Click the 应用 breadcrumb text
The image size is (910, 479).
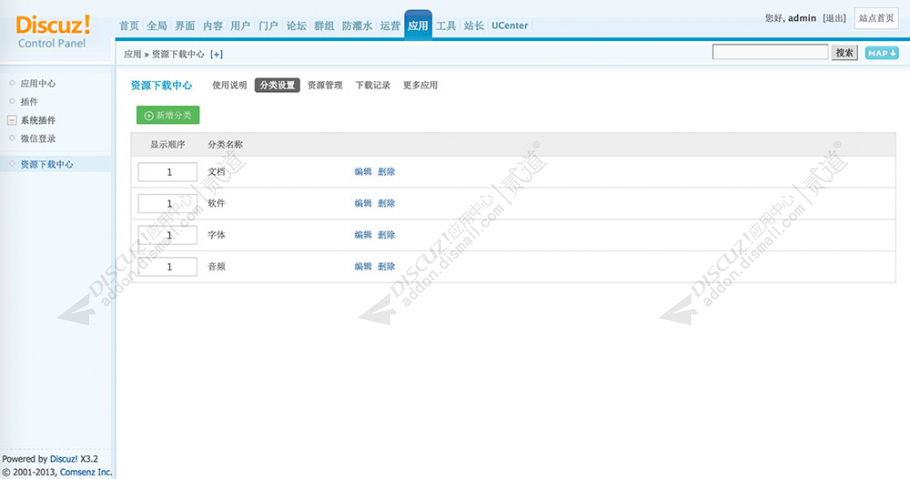pyautogui.click(x=132, y=54)
